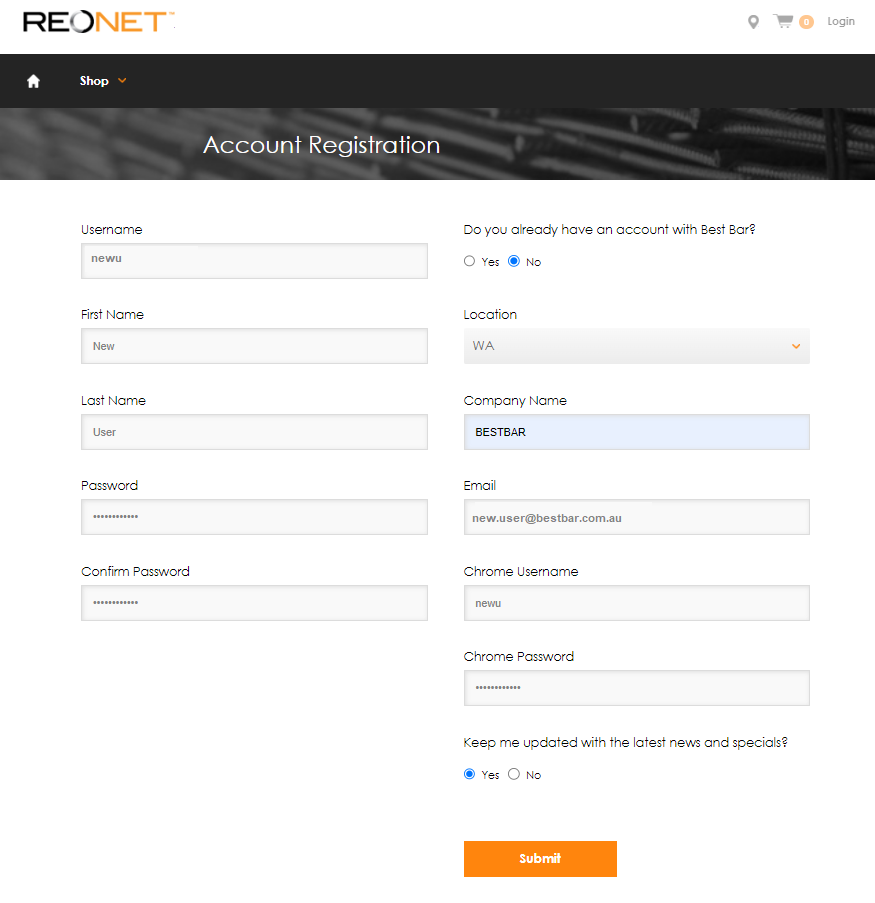Focus the Username input field
This screenshot has height=903, width=875.
click(254, 261)
